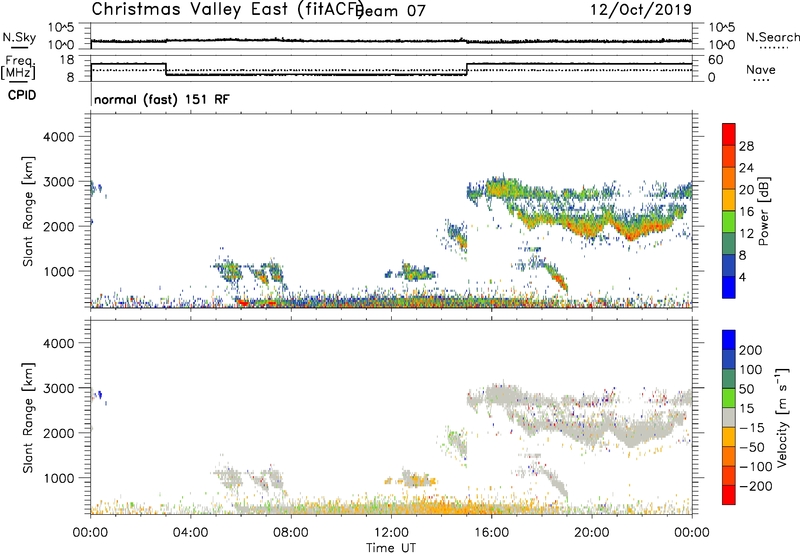Viewport: 800px width, 554px height.
Task: Select "3000" on the power panel axis
Action: [x=59, y=182]
